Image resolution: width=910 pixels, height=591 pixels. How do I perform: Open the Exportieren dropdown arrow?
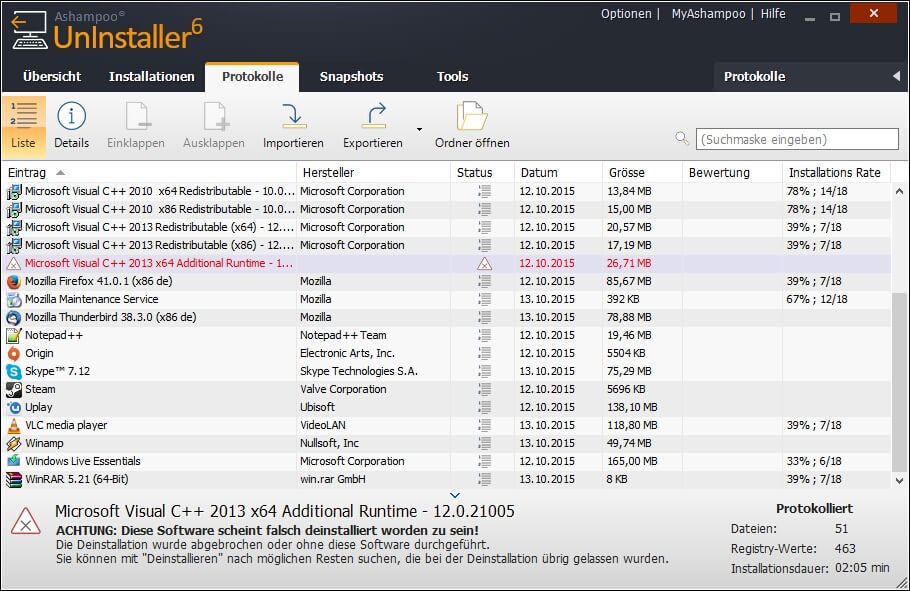tap(419, 129)
